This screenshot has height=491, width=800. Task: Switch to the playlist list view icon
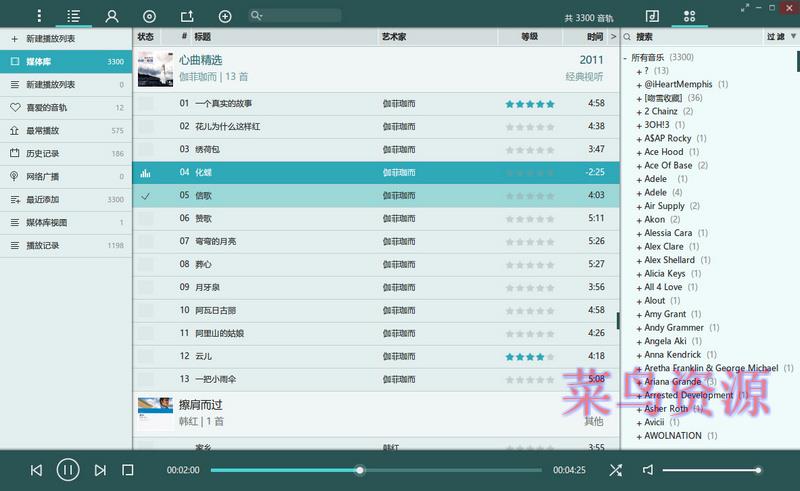point(73,16)
